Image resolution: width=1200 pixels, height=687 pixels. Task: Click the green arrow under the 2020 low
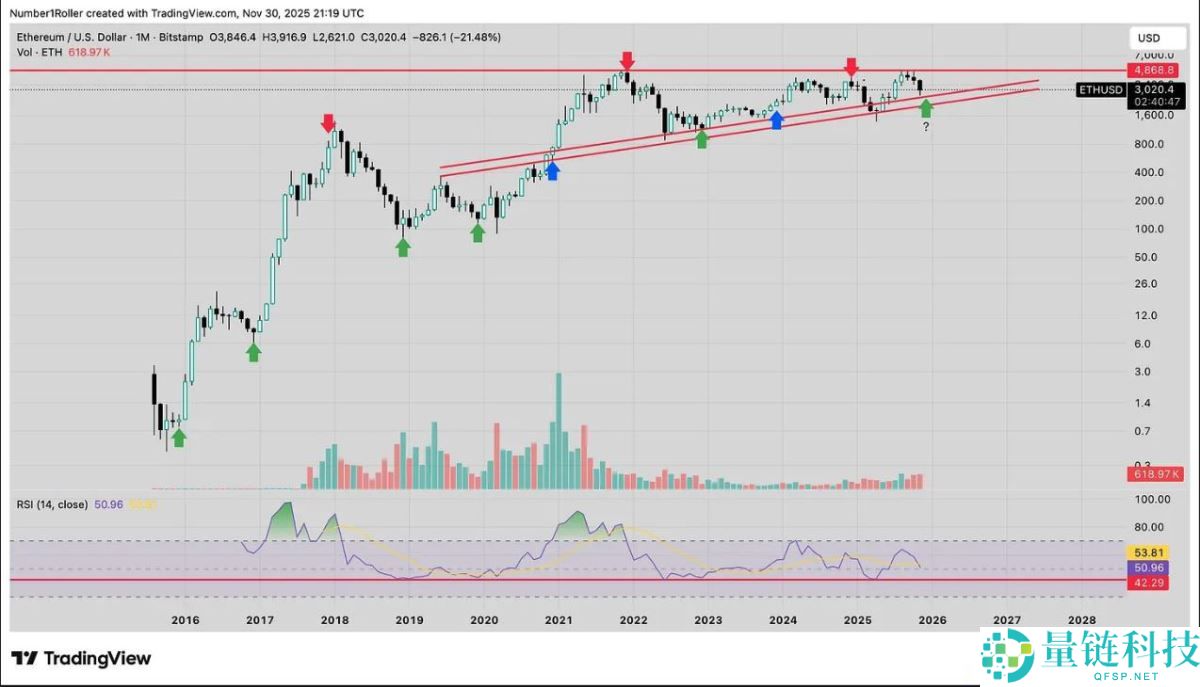click(x=478, y=232)
